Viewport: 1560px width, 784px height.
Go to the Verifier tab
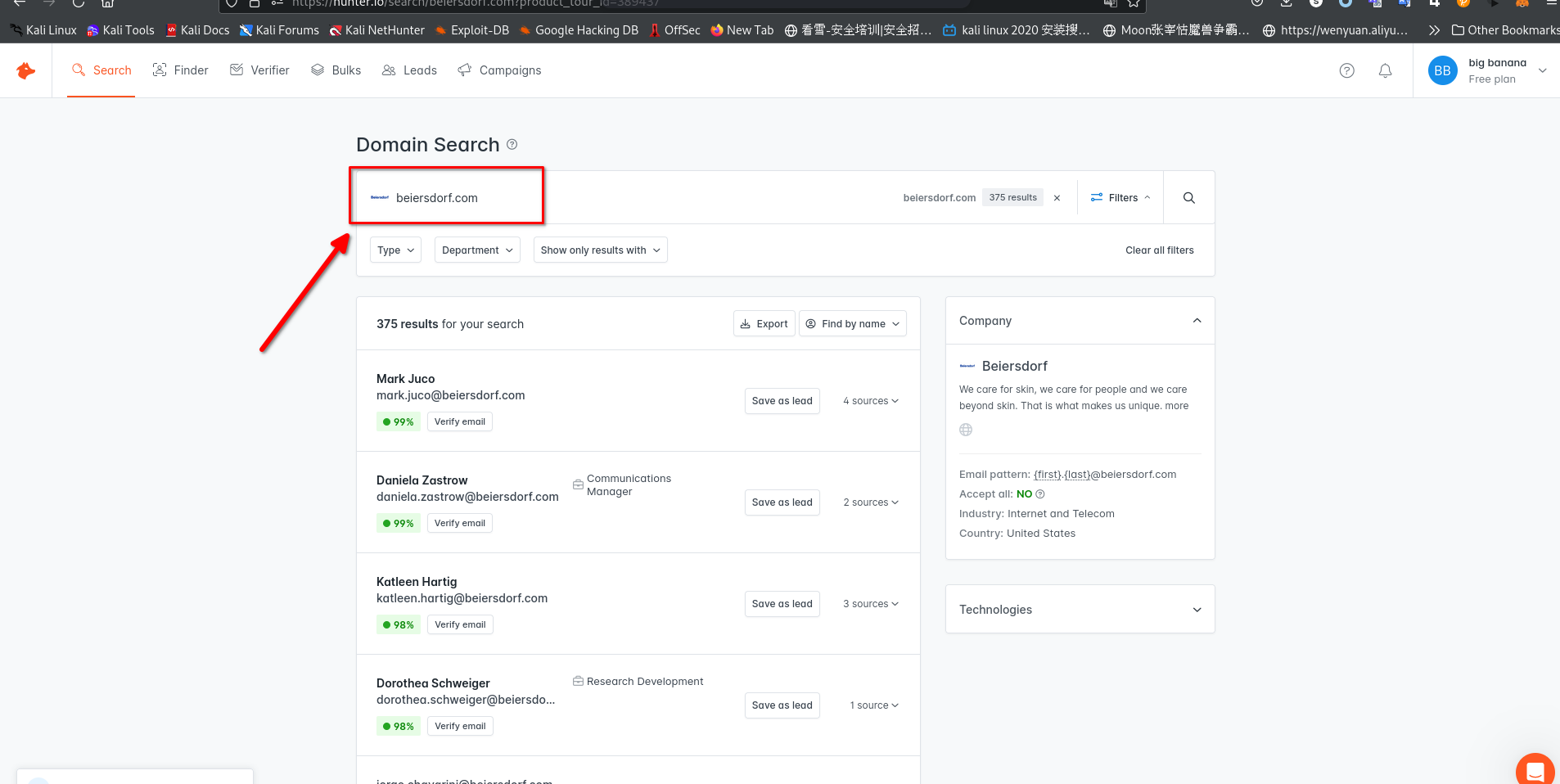[x=260, y=70]
